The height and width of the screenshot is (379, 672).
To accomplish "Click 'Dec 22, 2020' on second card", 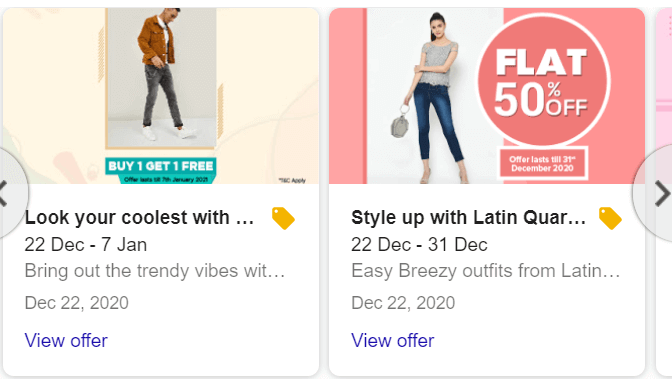I will coord(403,303).
